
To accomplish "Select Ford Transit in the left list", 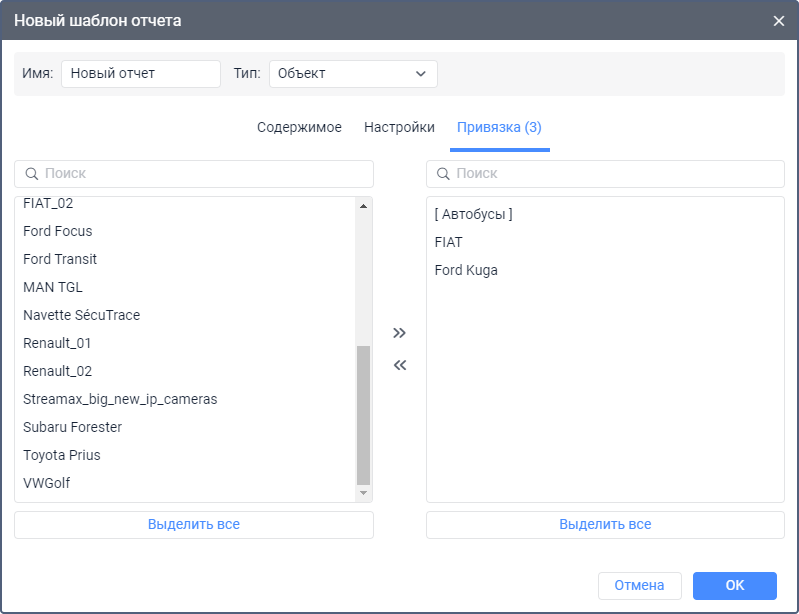I will (x=60, y=259).
